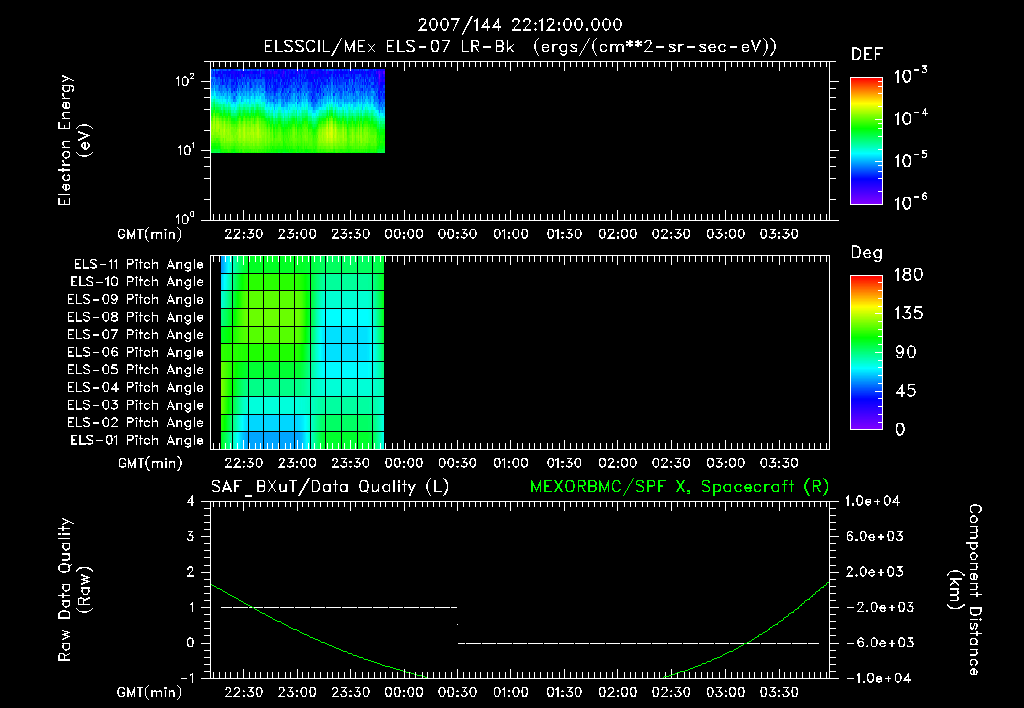Click the plot title timestamp 2007/144 22:12:00.000
The image size is (1024, 708).
click(520, 25)
